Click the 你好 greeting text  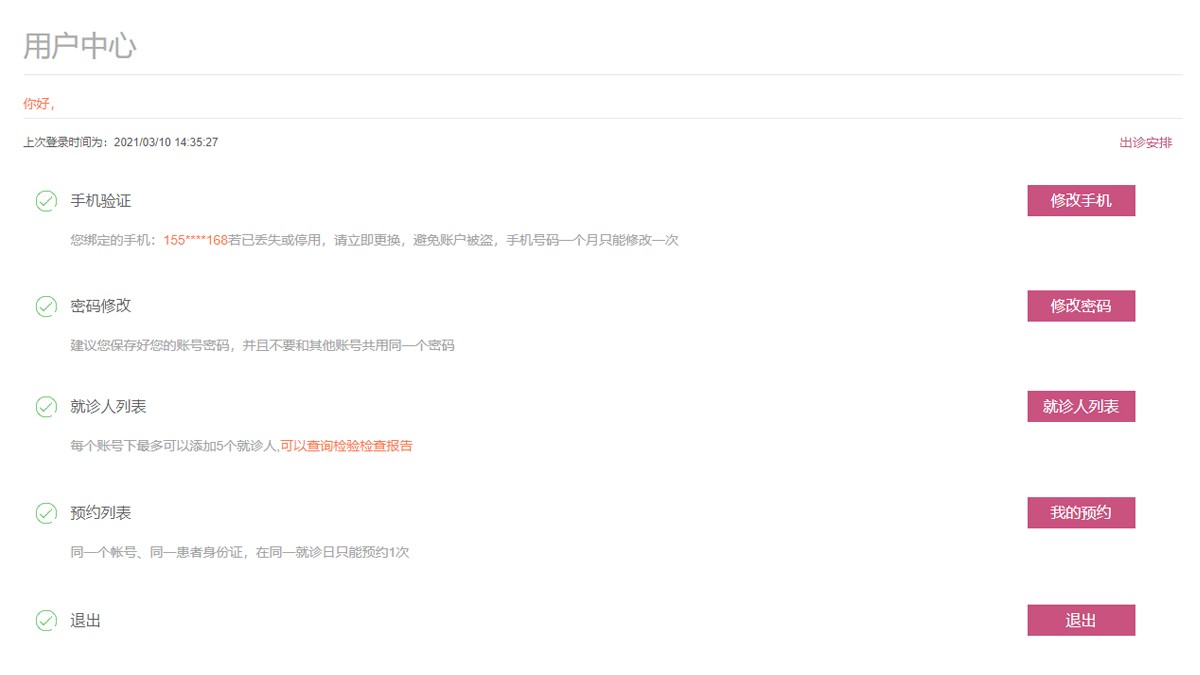point(38,104)
